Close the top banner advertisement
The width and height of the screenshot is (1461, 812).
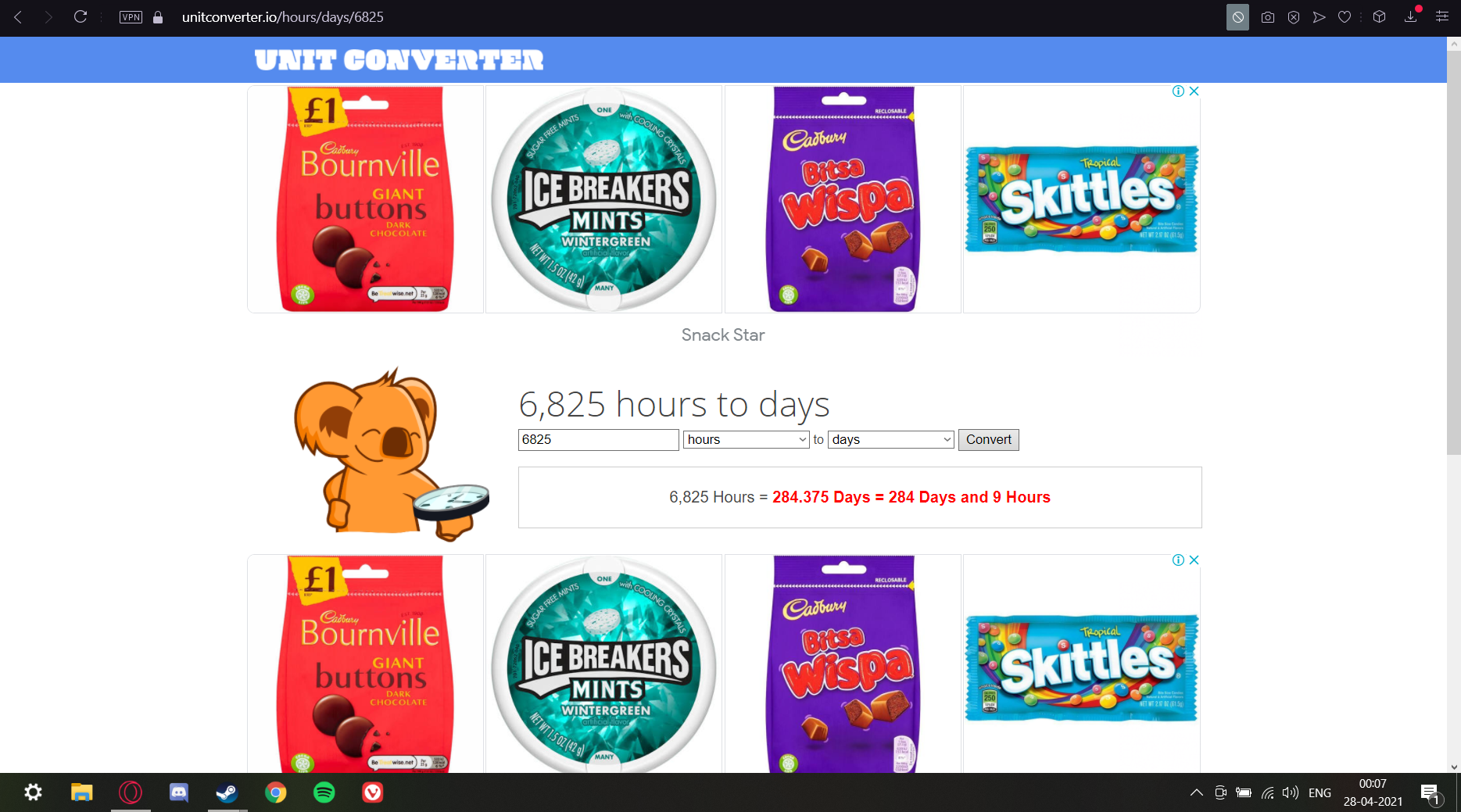[x=1194, y=91]
